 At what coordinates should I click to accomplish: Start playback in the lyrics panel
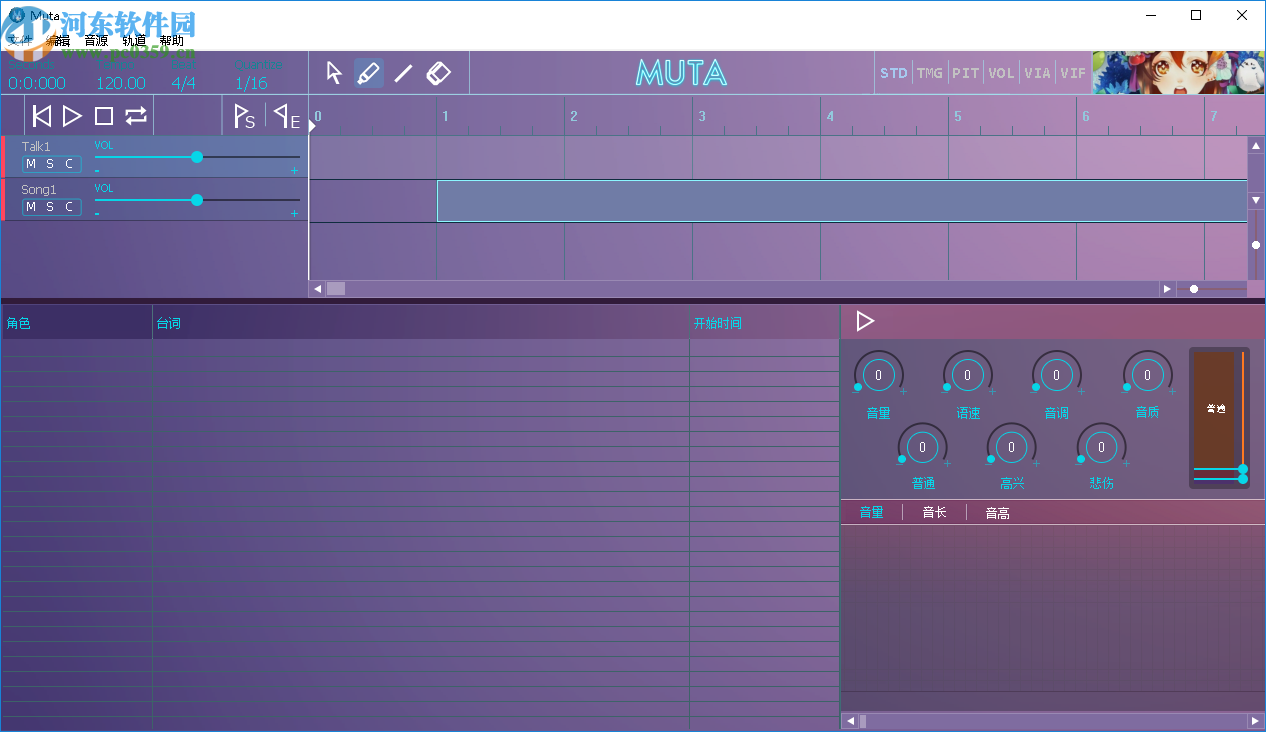866,321
